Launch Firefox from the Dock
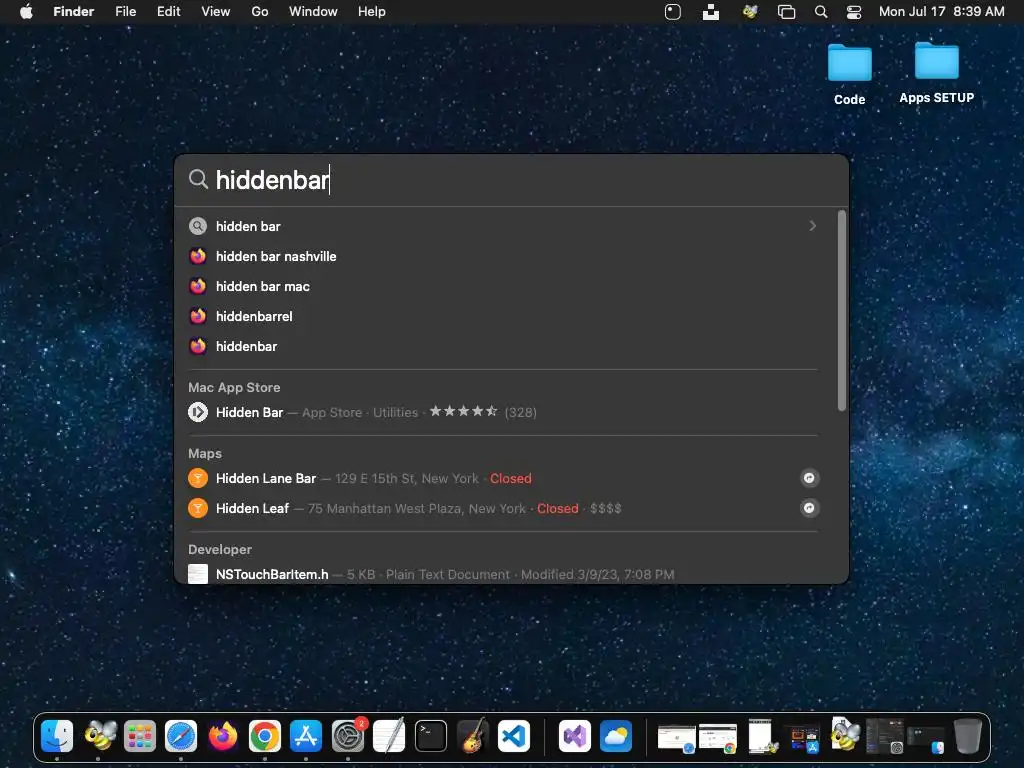 [223, 737]
